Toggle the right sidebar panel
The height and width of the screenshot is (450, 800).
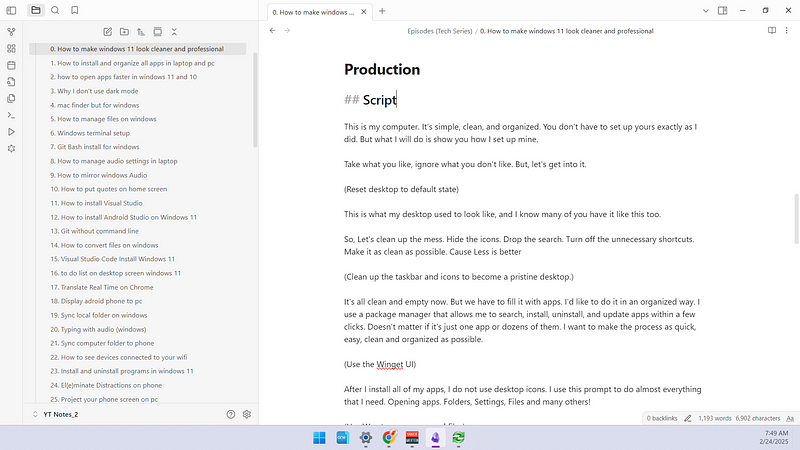click(x=722, y=11)
